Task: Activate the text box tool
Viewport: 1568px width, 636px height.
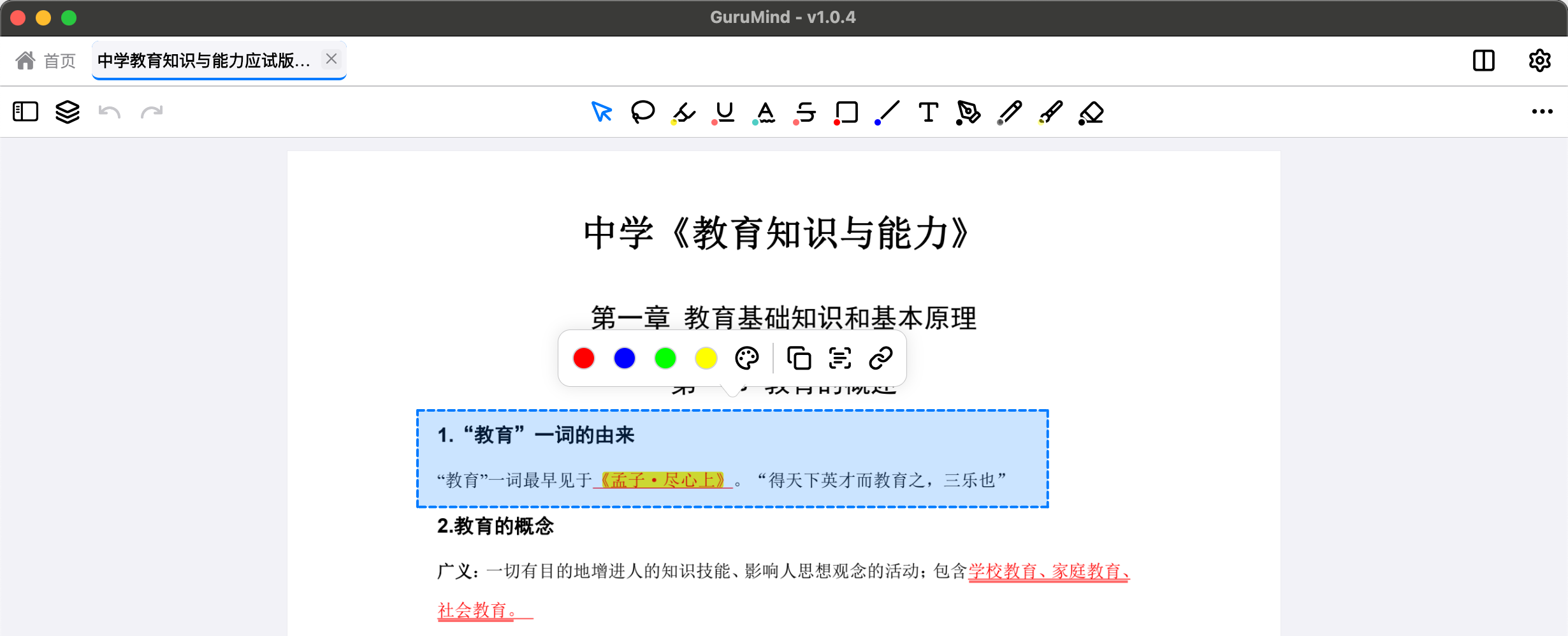Action: coord(928,112)
